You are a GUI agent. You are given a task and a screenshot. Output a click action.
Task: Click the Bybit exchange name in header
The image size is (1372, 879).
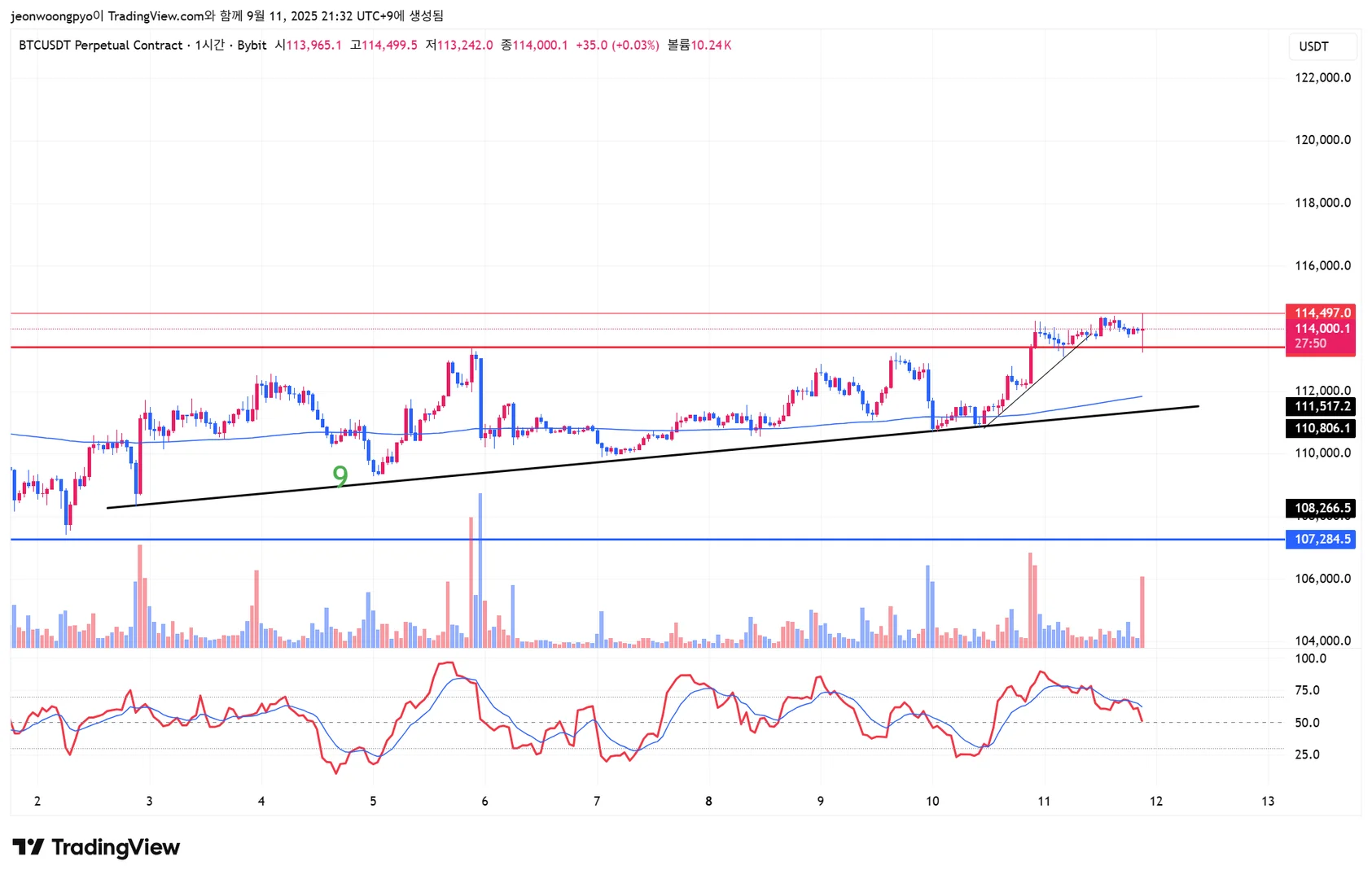(252, 45)
